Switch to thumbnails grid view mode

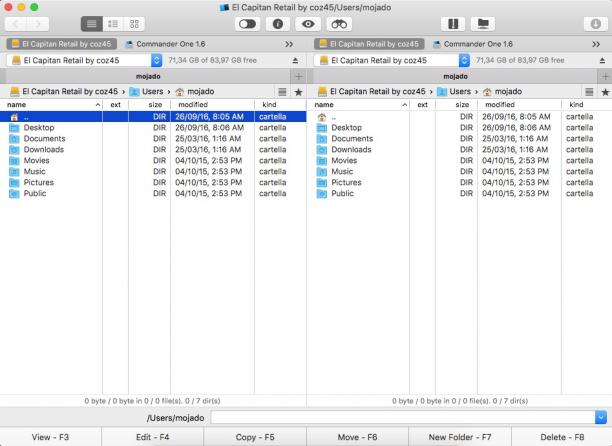pyautogui.click(x=134, y=24)
